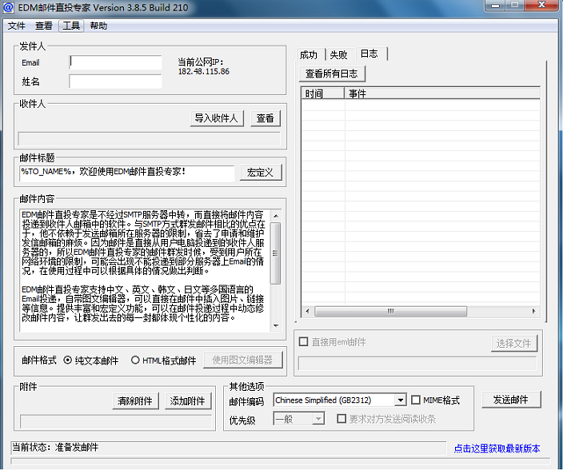Click the log horizontal scrollbar thumb
563x470 pixels.
tap(391, 311)
